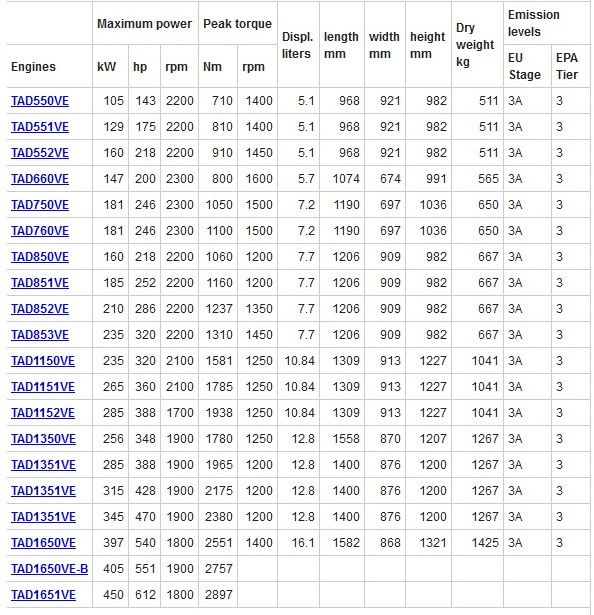The width and height of the screenshot is (594, 615).
Task: Open the TAD1350VE engine page
Action: 43,439
